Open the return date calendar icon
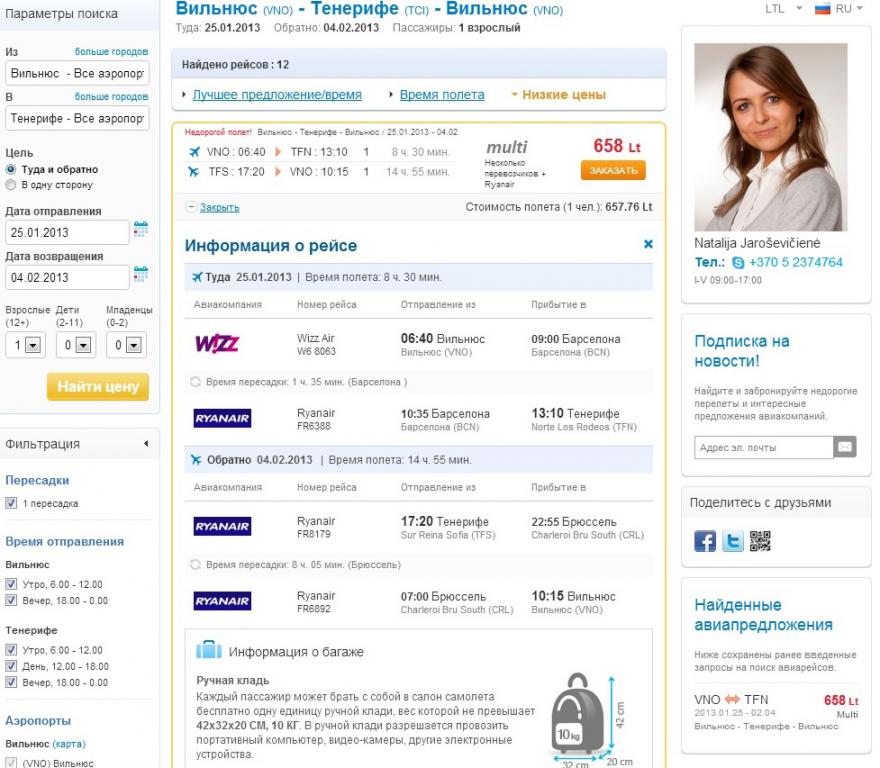This screenshot has height=768, width=880. point(141,274)
